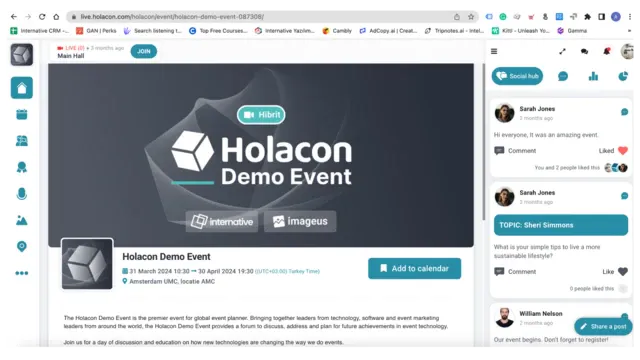Click the internative sponsor logo
The image size is (640, 360).
tap(222, 221)
